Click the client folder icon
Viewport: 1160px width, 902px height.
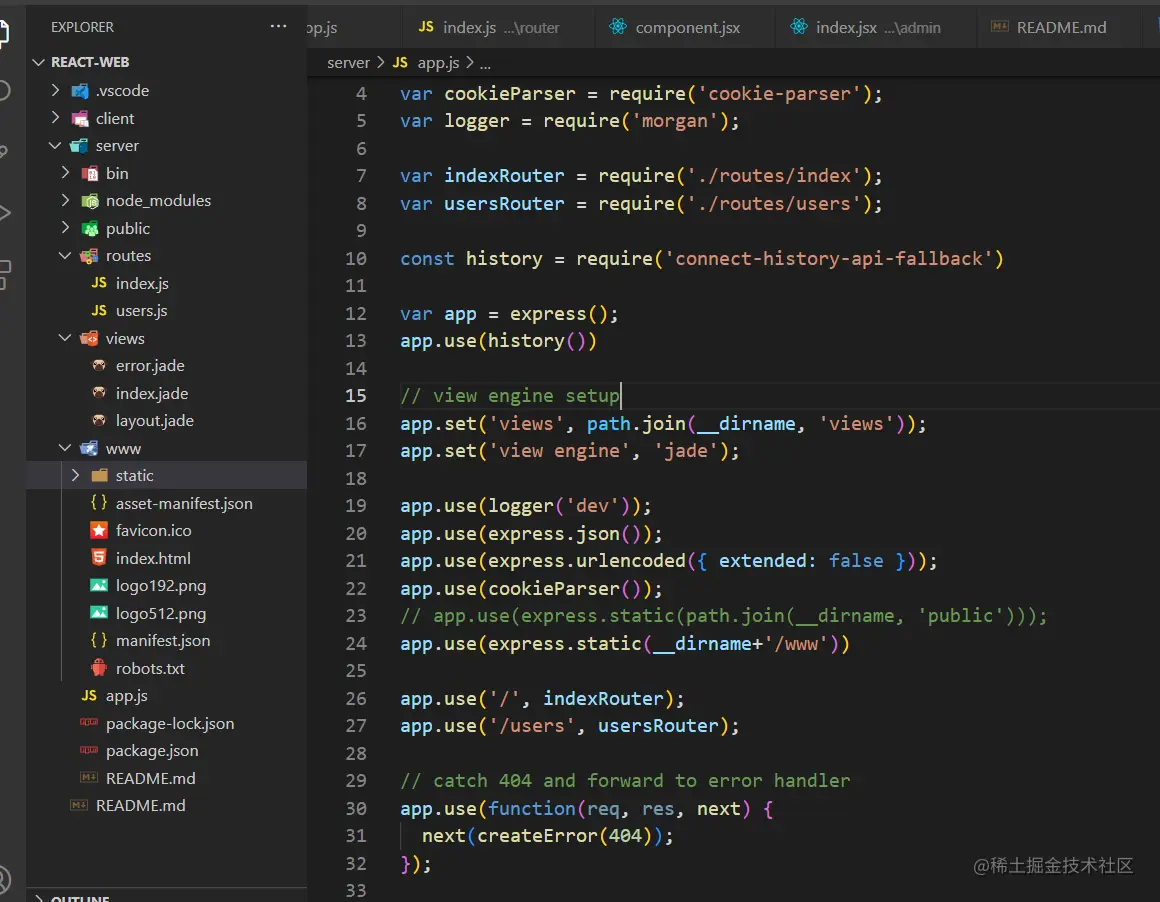(x=80, y=118)
